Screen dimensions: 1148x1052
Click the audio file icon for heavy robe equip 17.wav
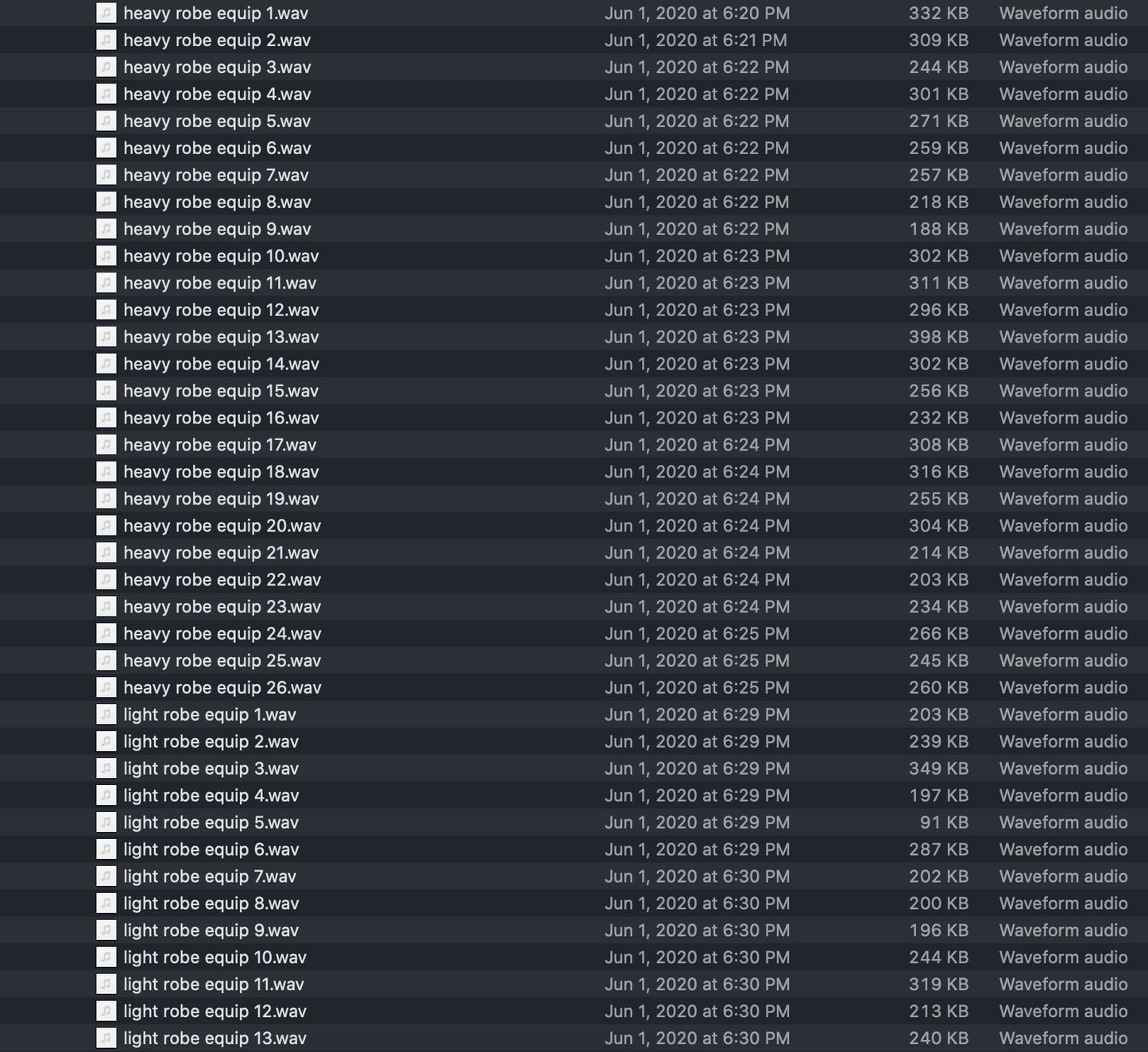pos(106,445)
